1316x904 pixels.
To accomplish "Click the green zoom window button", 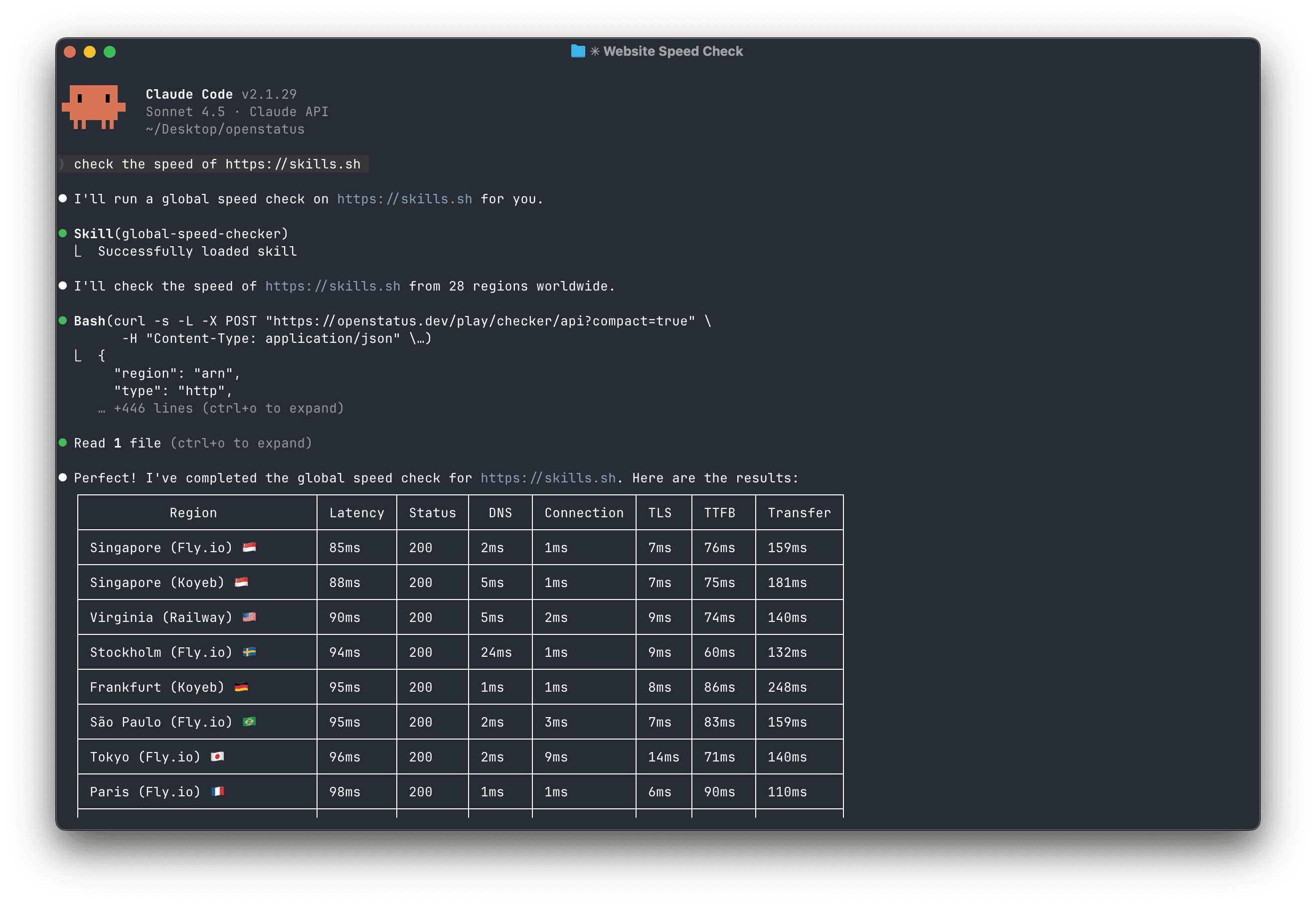I will tap(110, 52).
